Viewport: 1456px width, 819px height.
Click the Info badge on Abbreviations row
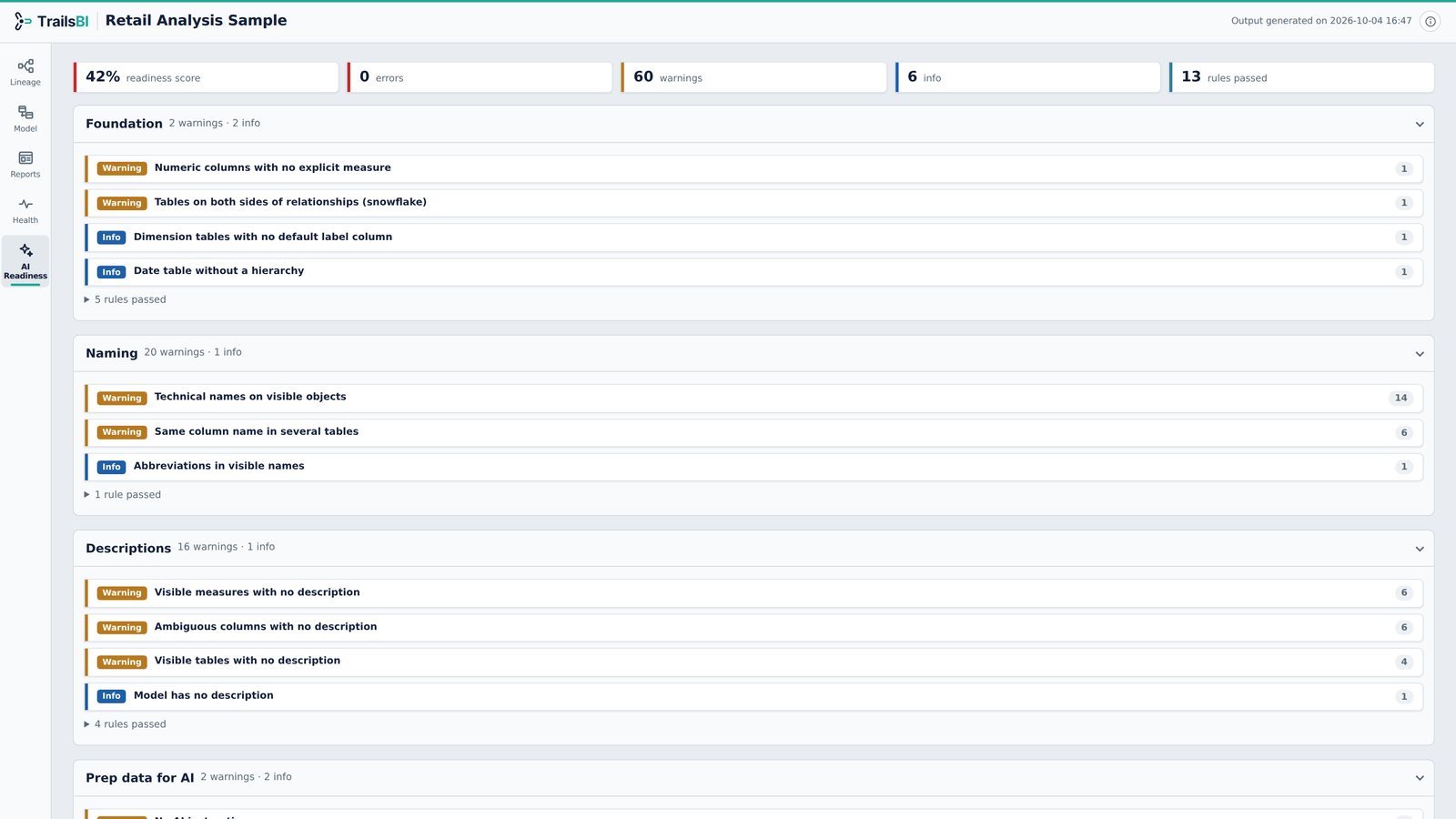111,467
